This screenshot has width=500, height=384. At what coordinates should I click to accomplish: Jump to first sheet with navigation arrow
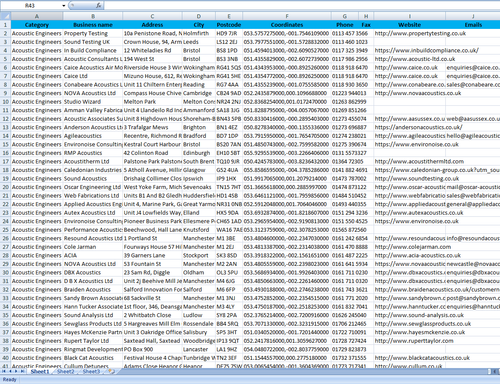pos(4,371)
